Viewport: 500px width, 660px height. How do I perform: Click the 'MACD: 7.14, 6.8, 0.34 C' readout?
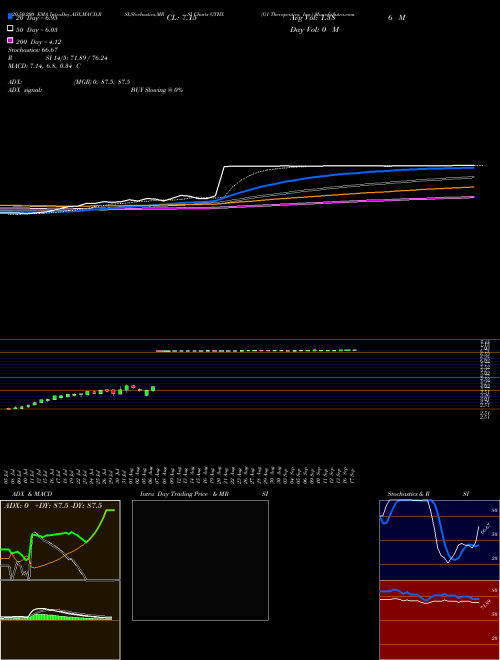point(45,66)
